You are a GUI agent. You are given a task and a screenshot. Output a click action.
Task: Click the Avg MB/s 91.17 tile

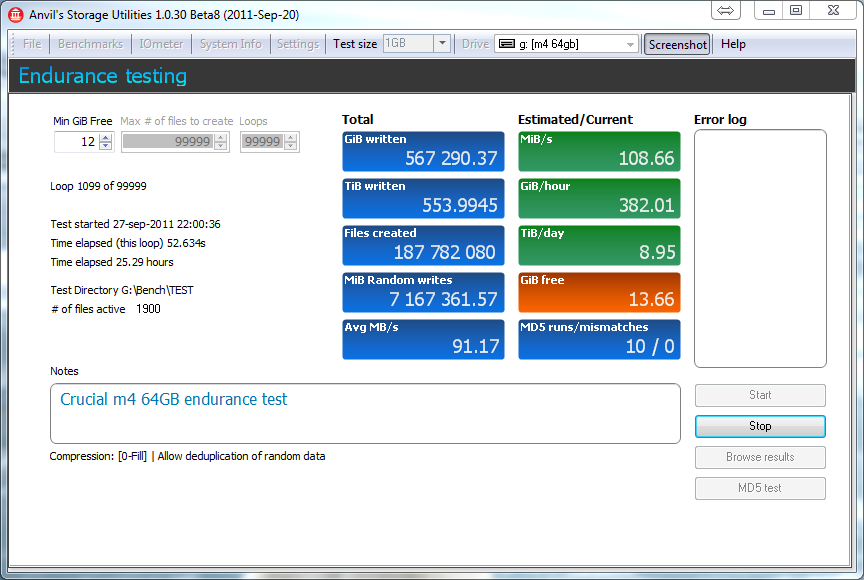coord(423,339)
